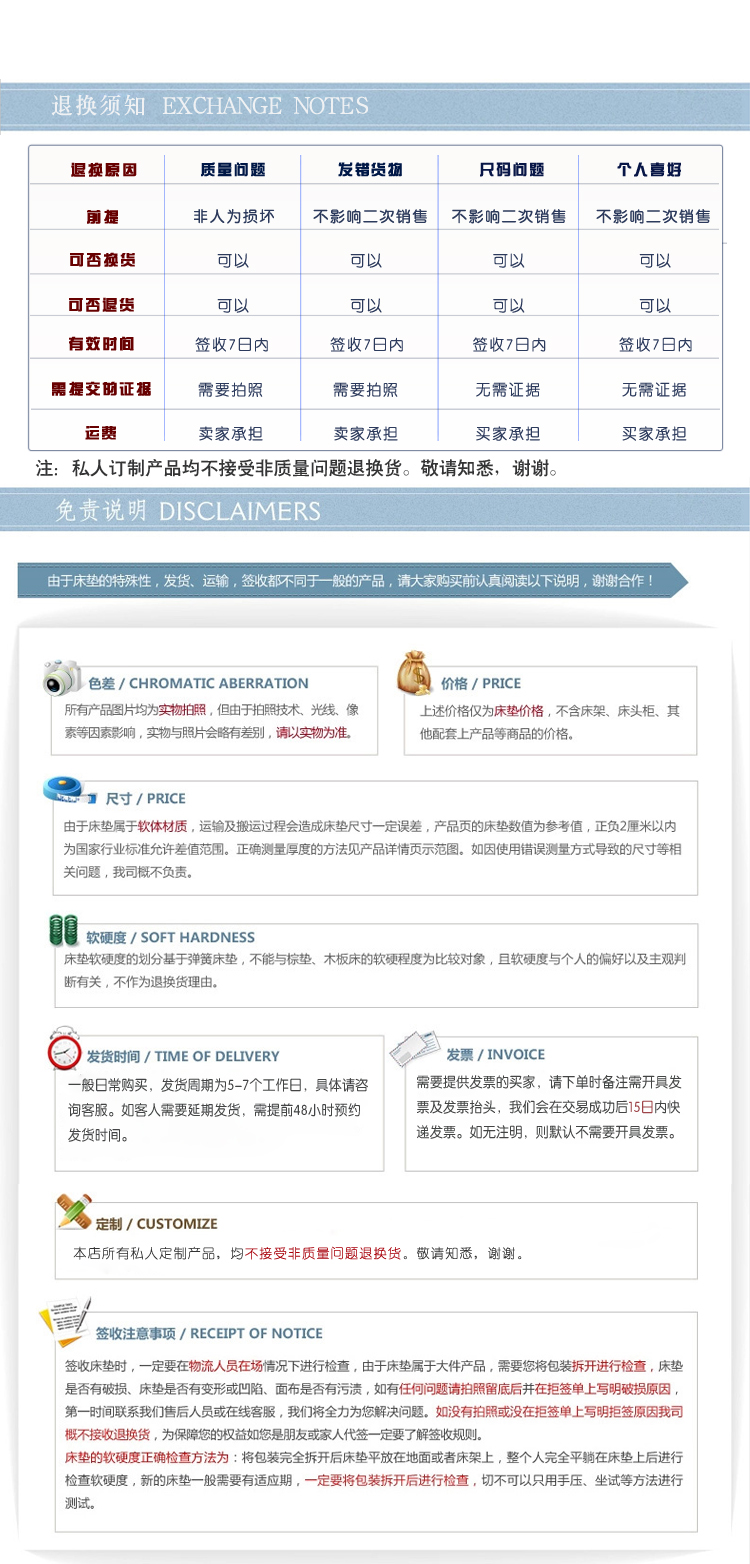Click the pencil and ruler CUSTOMIZE icon

pyautogui.click(x=74, y=1212)
